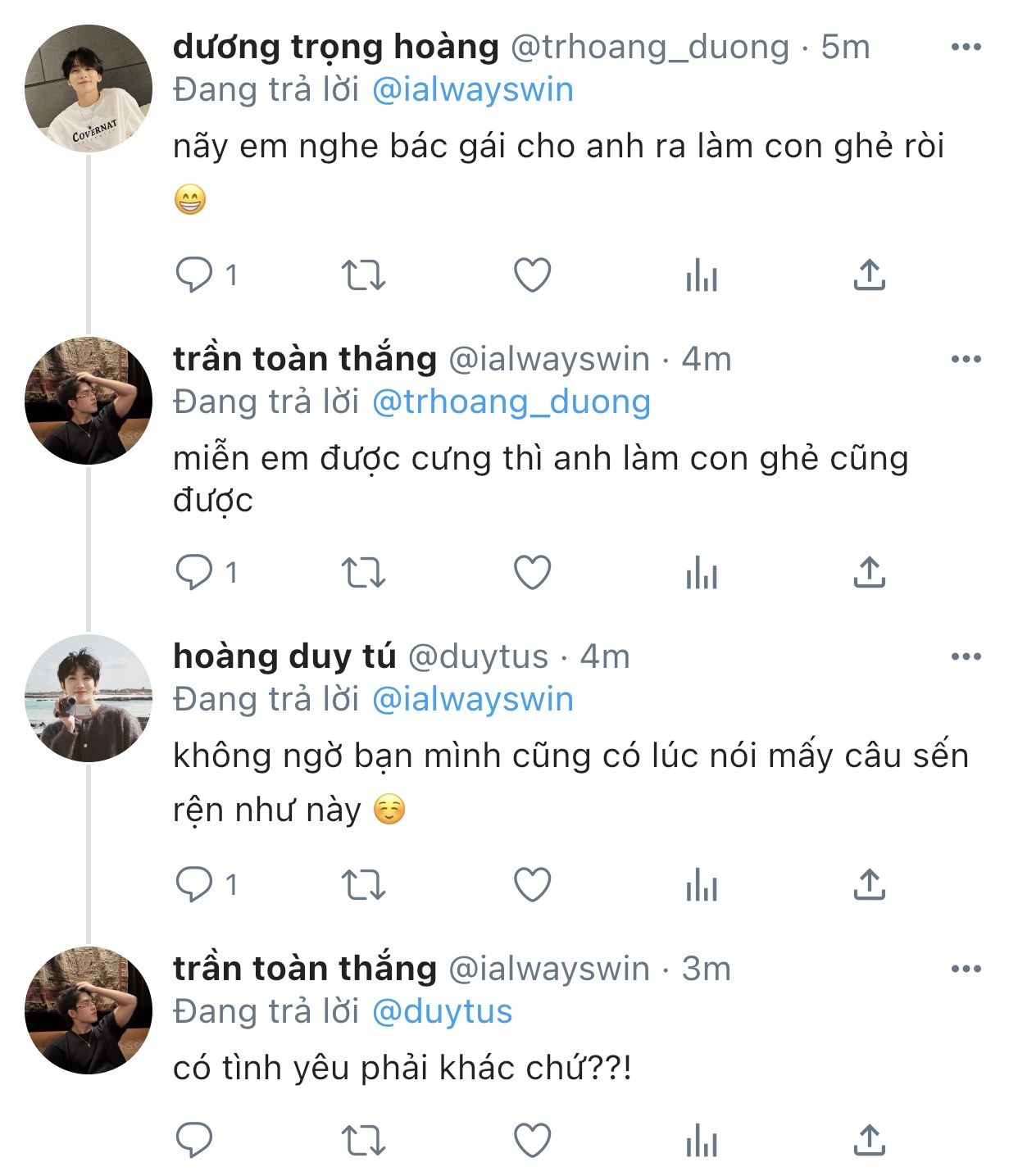Viewport: 1018px width, 1176px height.
Task: Like the 'miễn em được cưng' tweet
Action: [532, 573]
